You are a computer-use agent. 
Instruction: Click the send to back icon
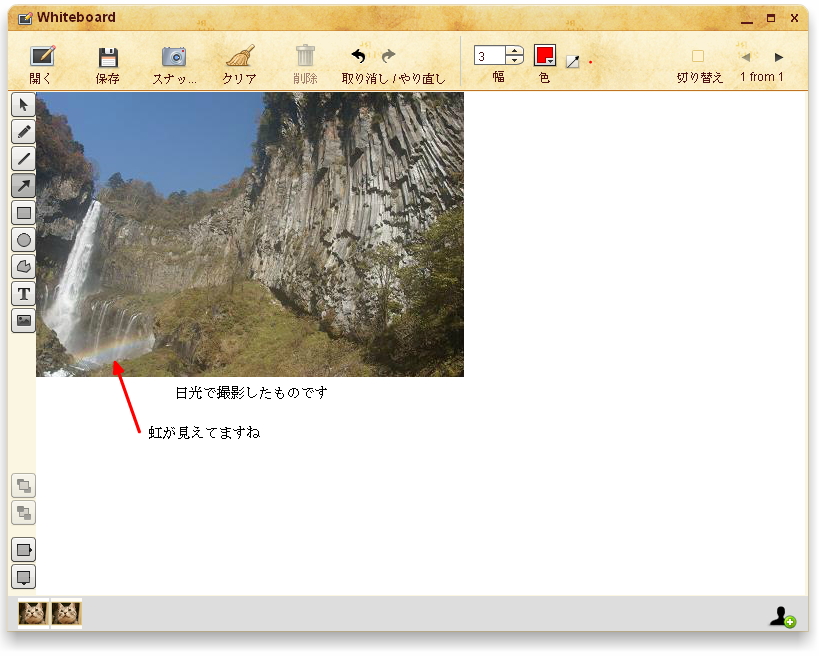(24, 512)
